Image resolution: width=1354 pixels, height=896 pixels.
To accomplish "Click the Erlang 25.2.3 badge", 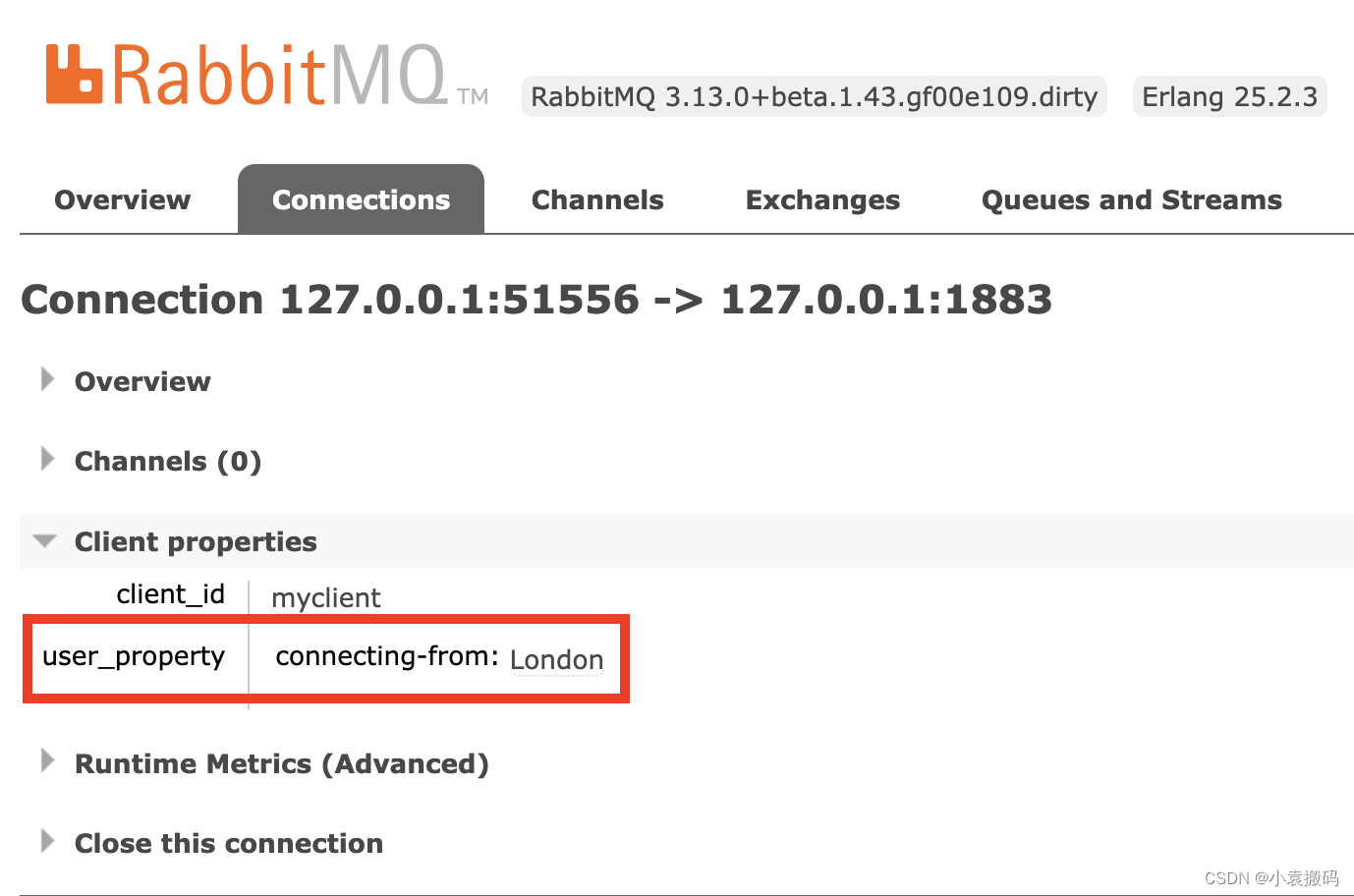I will tap(1229, 96).
